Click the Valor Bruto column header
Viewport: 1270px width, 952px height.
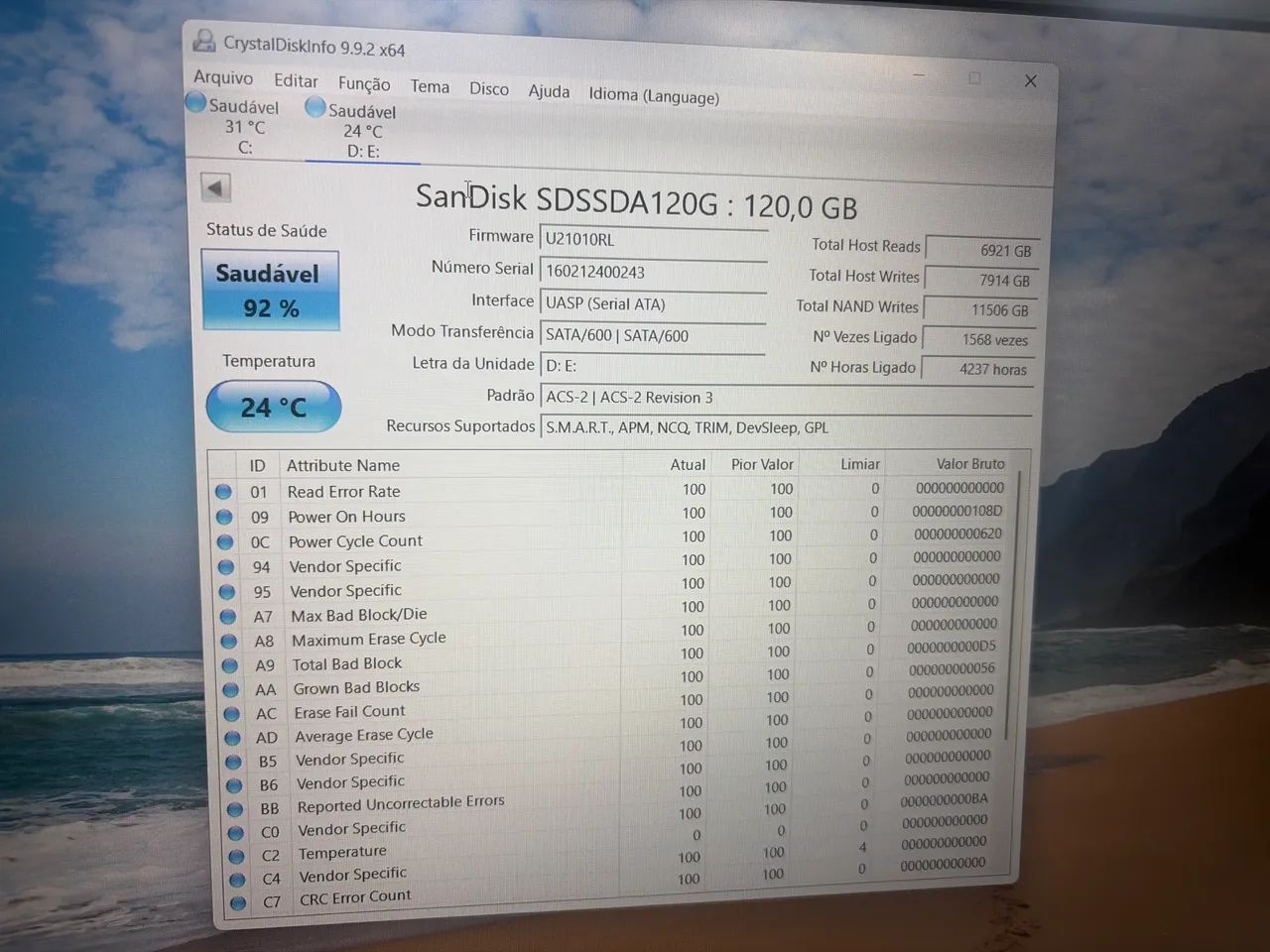(970, 463)
